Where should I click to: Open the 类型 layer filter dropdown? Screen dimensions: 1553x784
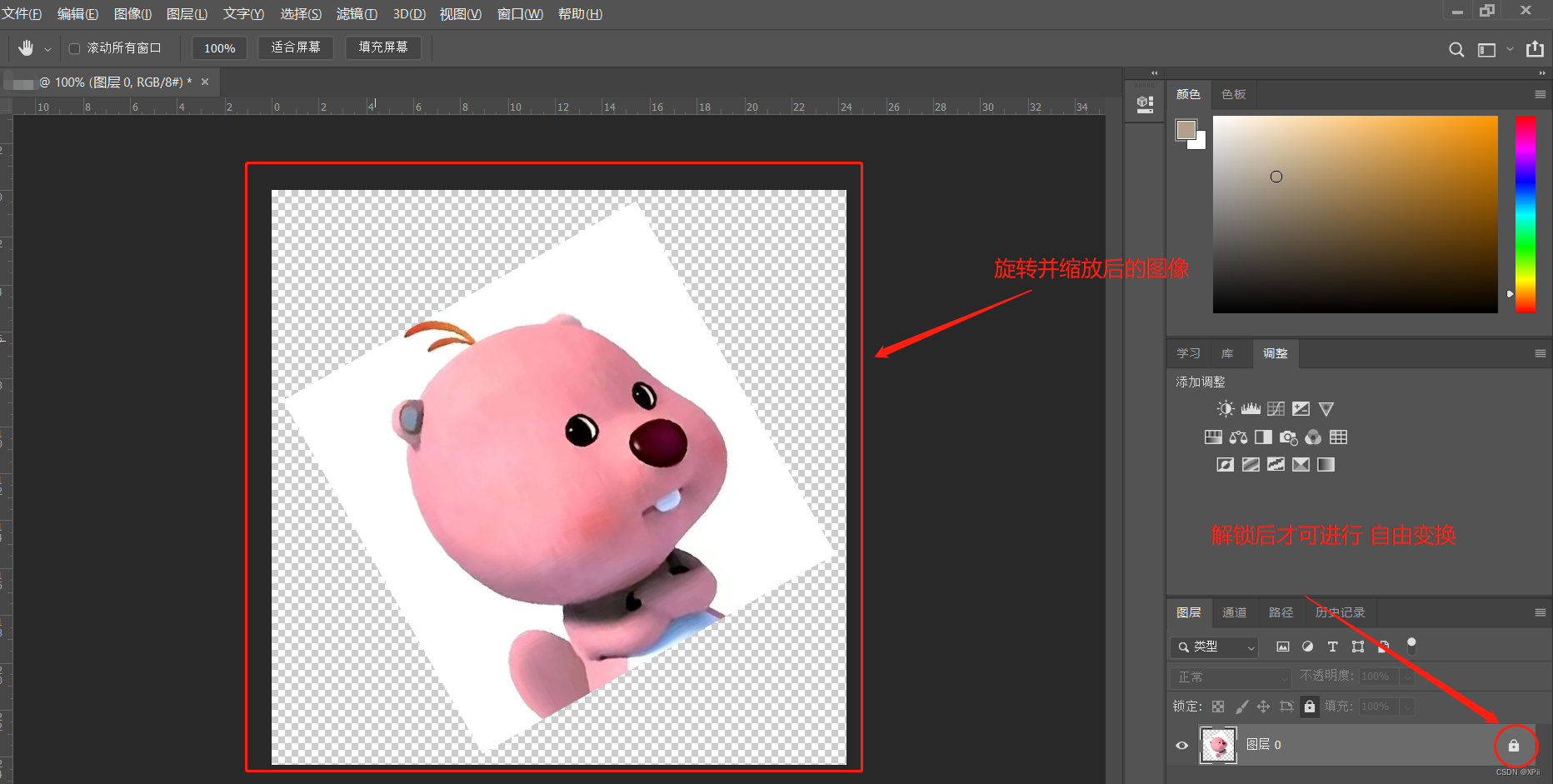coord(1214,647)
